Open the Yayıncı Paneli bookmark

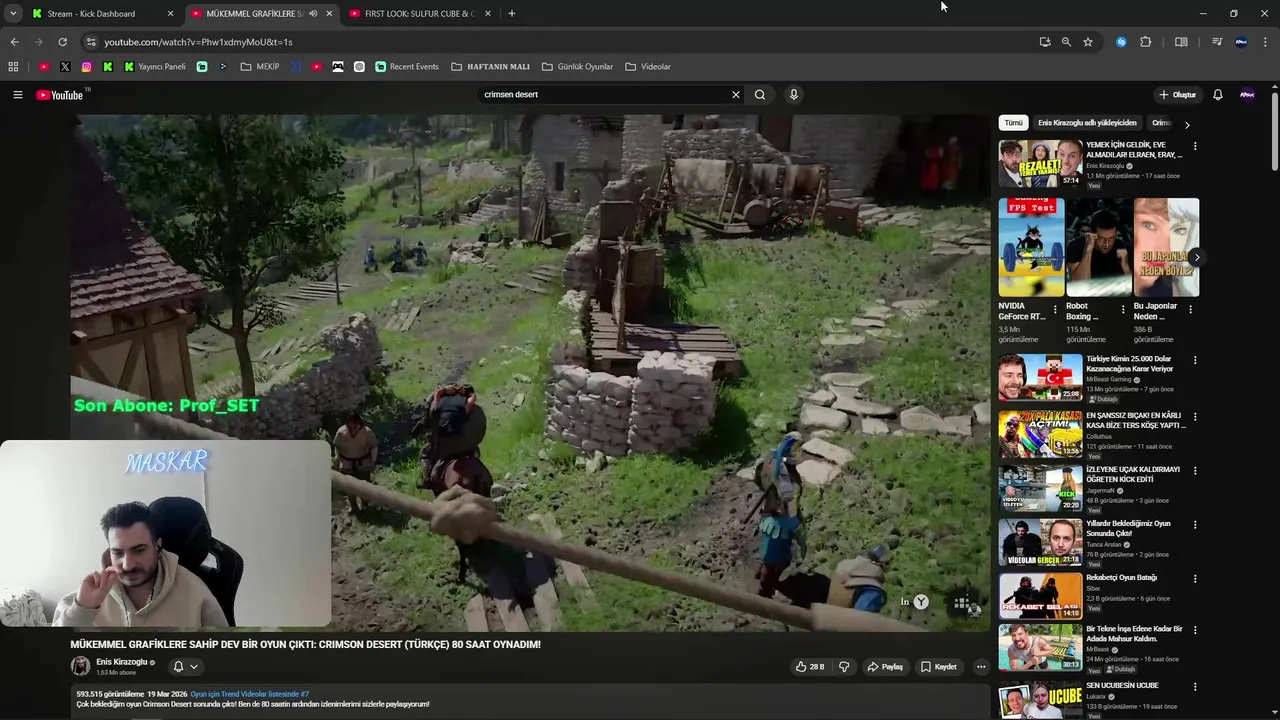155,67
